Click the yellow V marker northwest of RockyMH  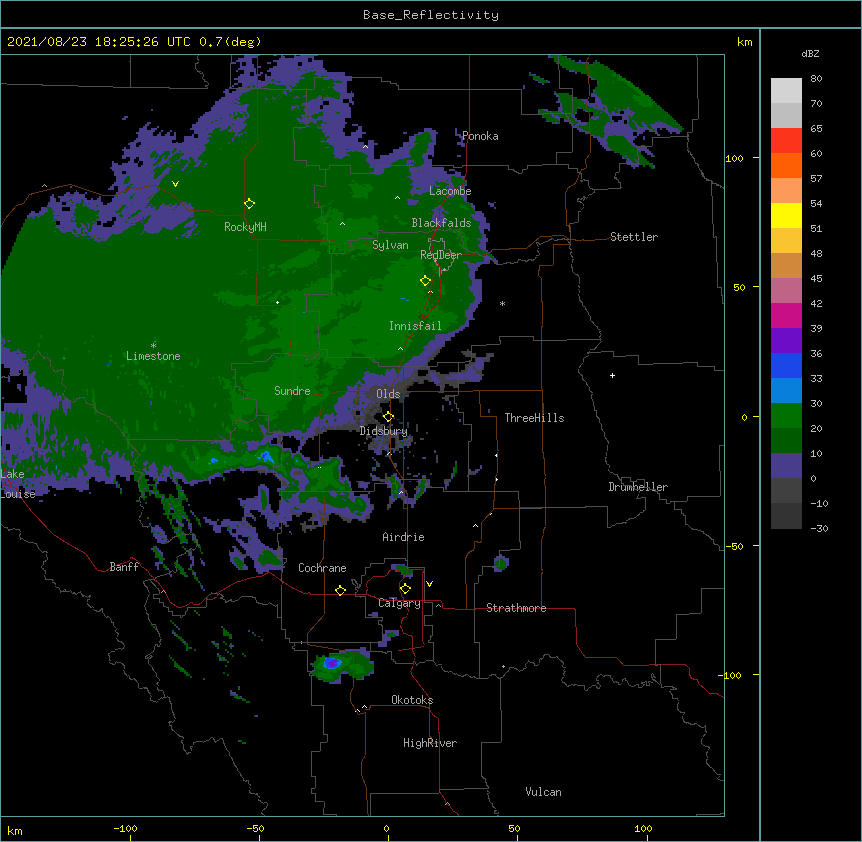coord(175,184)
